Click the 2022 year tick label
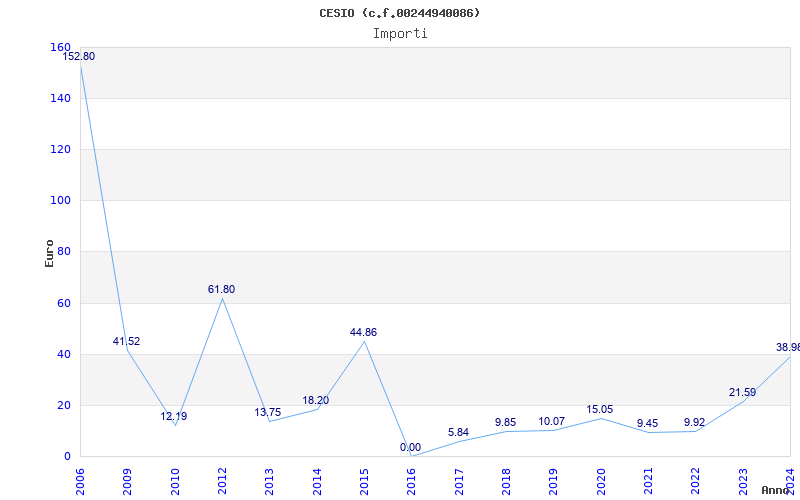This screenshot has height=500, width=800. coord(696,482)
